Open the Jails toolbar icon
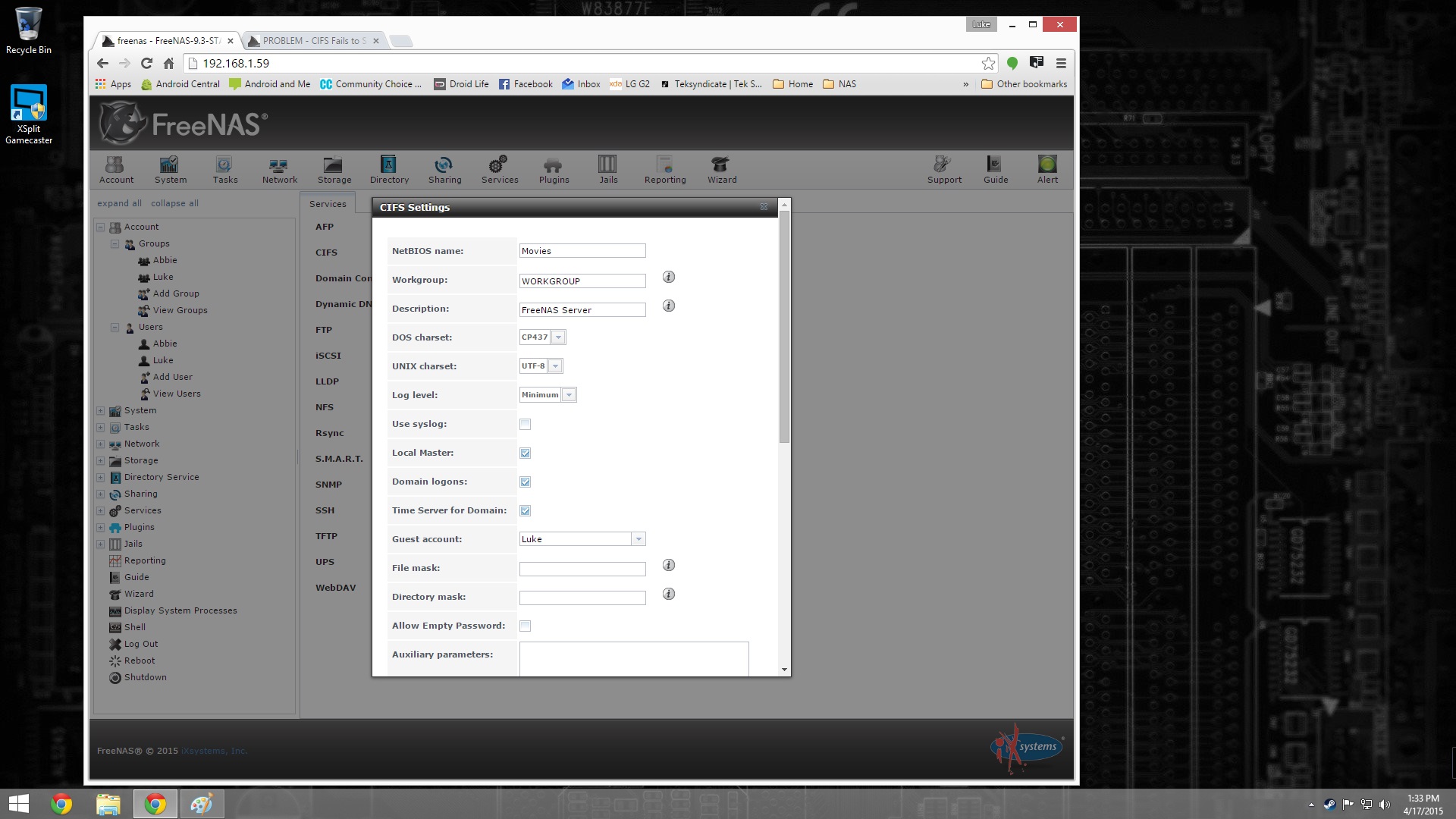The image size is (1456, 819). point(608,170)
